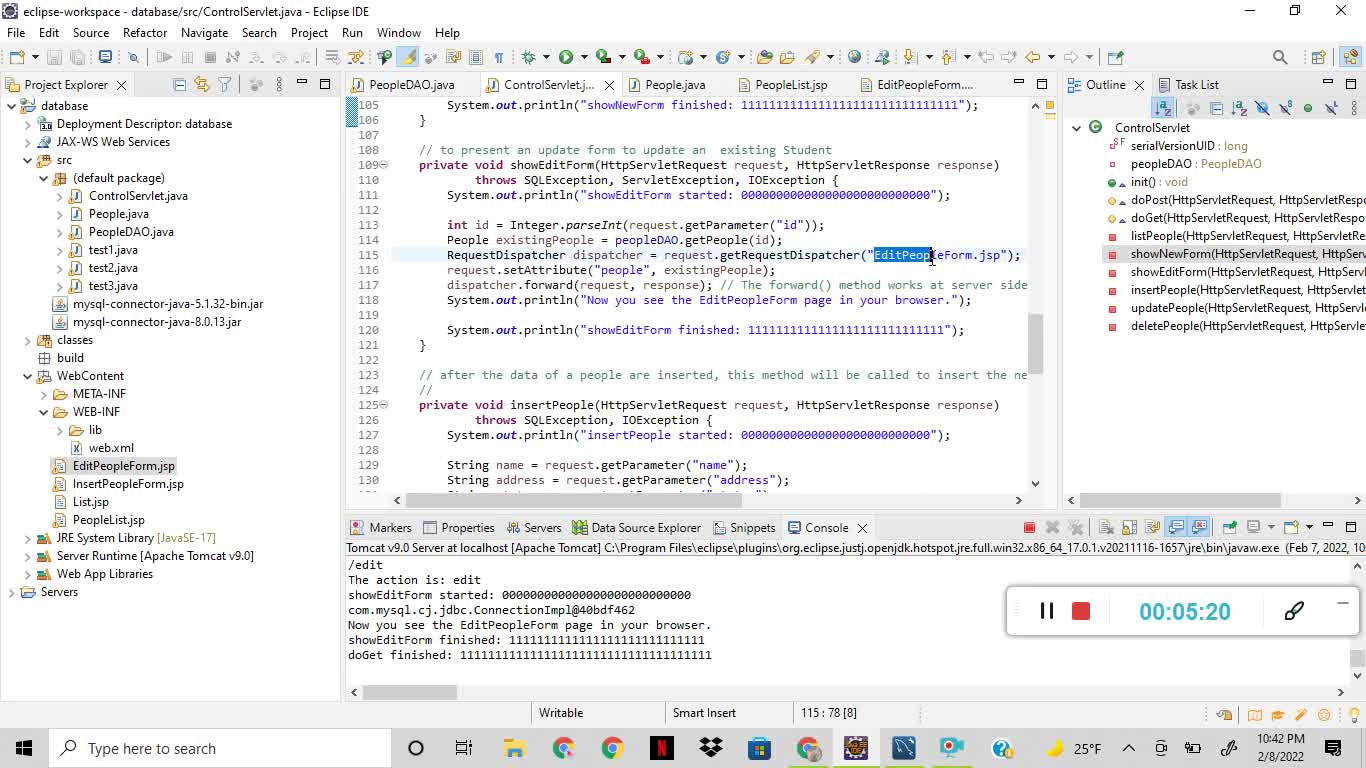Pause the screen recording

[x=1047, y=611]
